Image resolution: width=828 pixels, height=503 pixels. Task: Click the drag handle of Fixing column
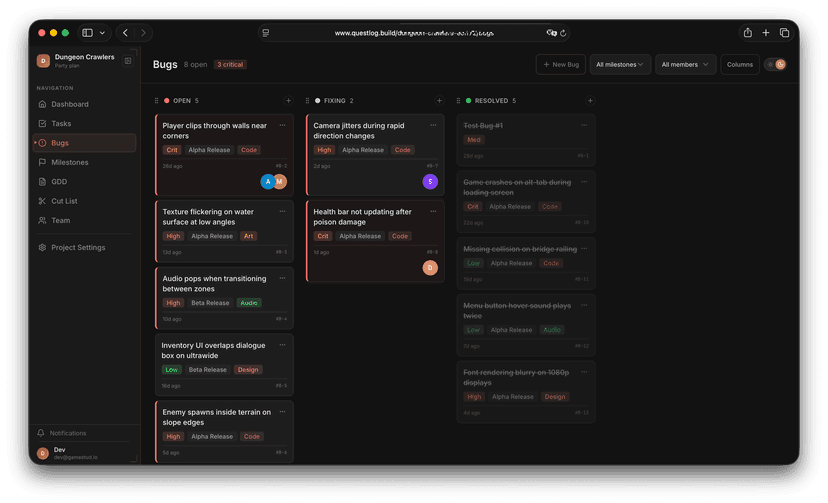(307, 101)
